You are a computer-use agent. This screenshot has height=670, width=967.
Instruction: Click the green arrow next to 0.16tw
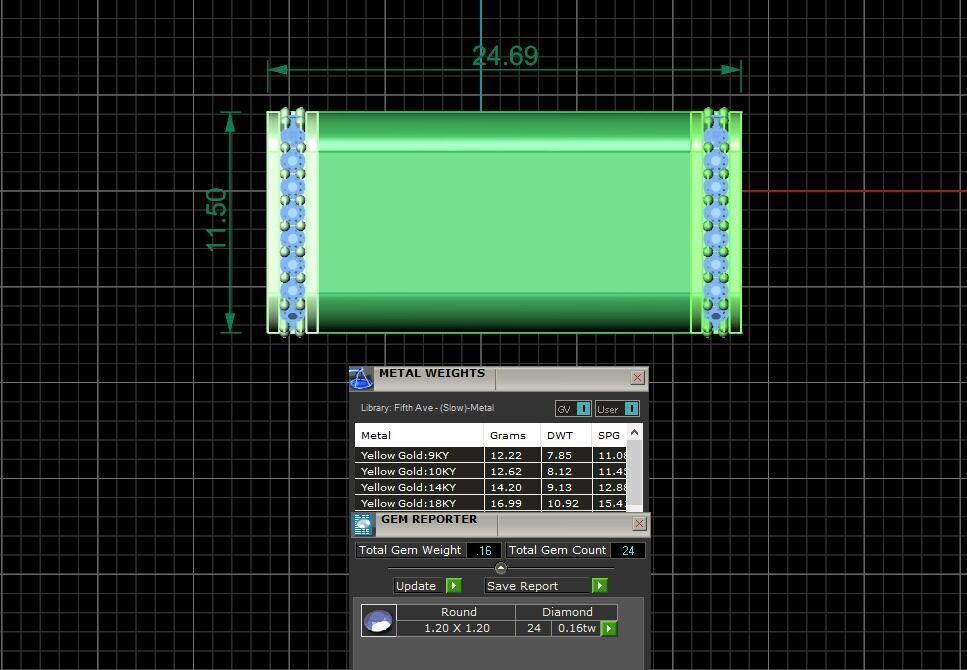[609, 628]
